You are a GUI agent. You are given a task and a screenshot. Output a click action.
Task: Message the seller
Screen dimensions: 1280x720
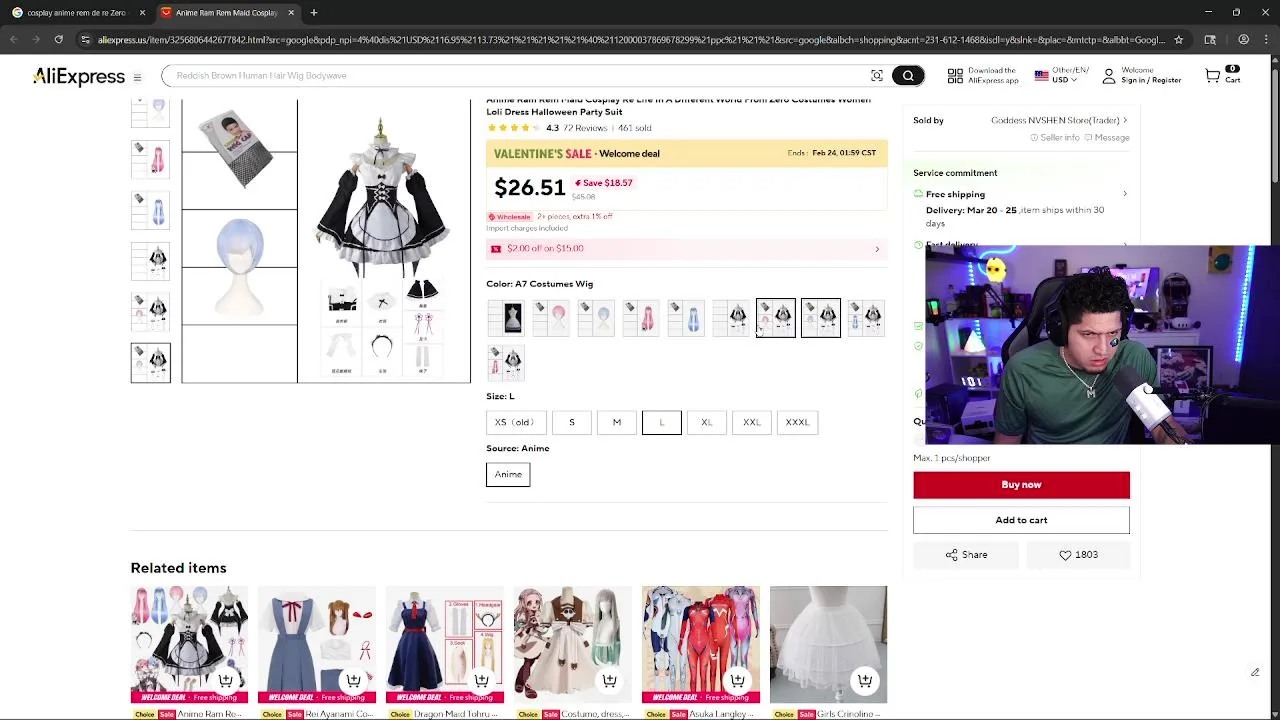pos(1107,138)
